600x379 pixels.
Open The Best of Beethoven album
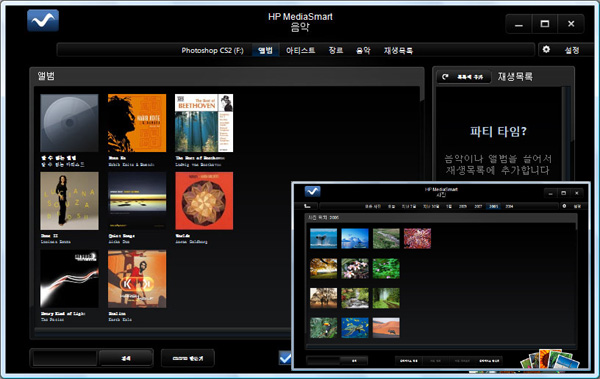(204, 123)
